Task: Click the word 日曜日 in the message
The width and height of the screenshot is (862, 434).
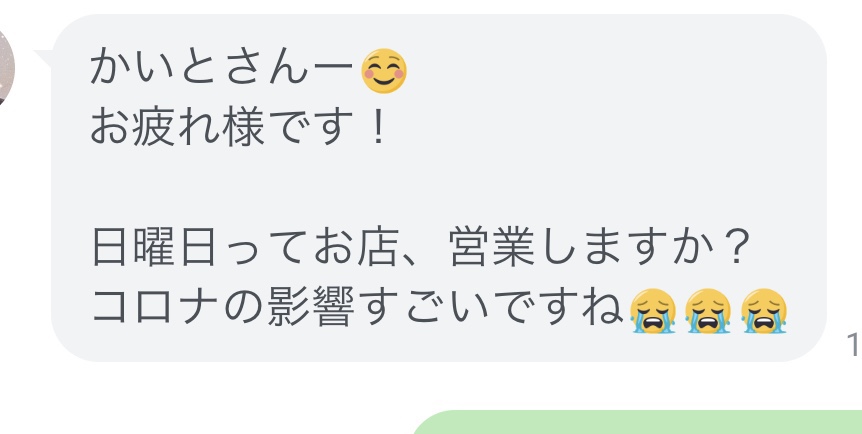Action: pyautogui.click(x=153, y=250)
